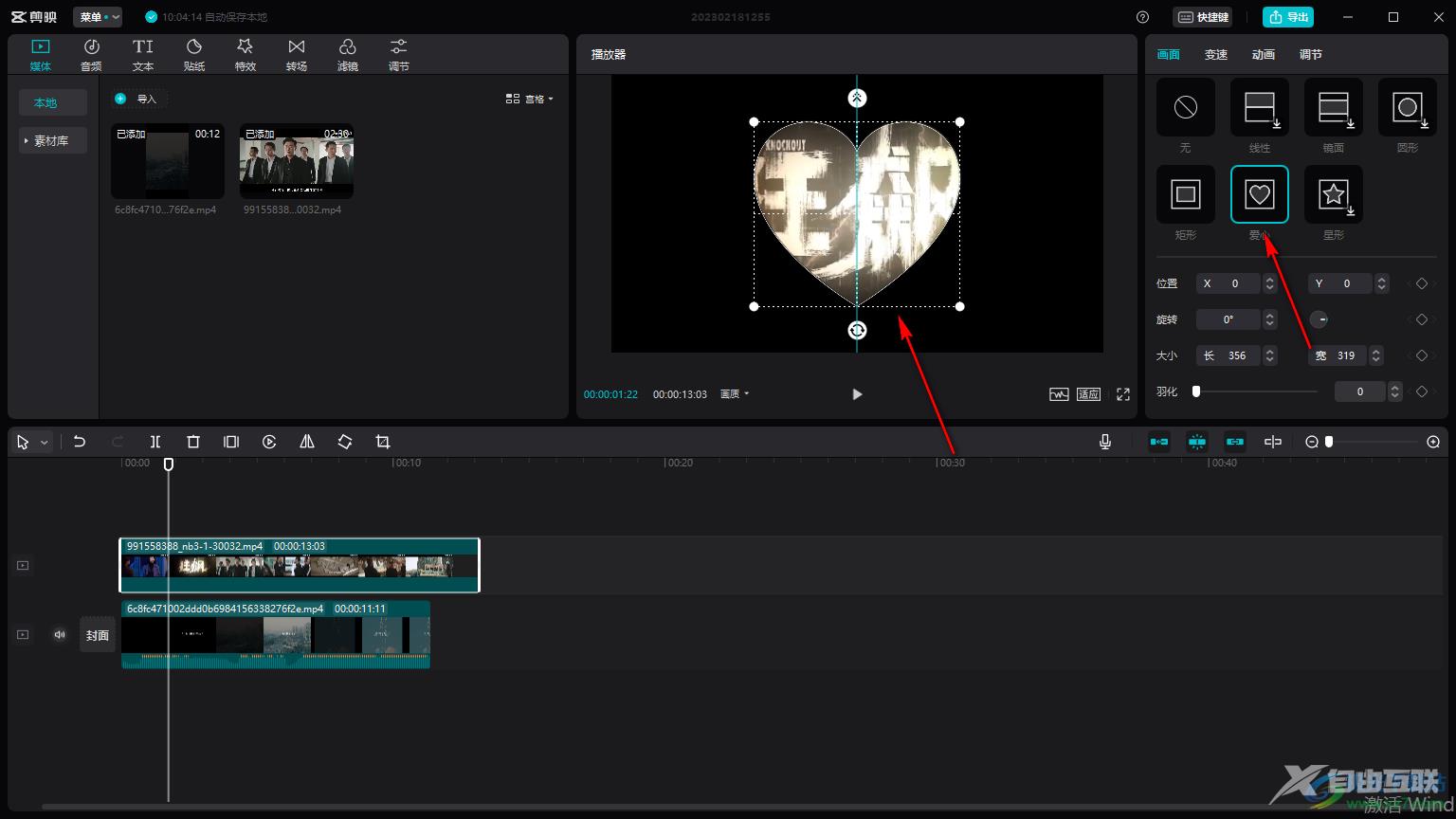Open the 转场 transitions panel

click(x=297, y=55)
